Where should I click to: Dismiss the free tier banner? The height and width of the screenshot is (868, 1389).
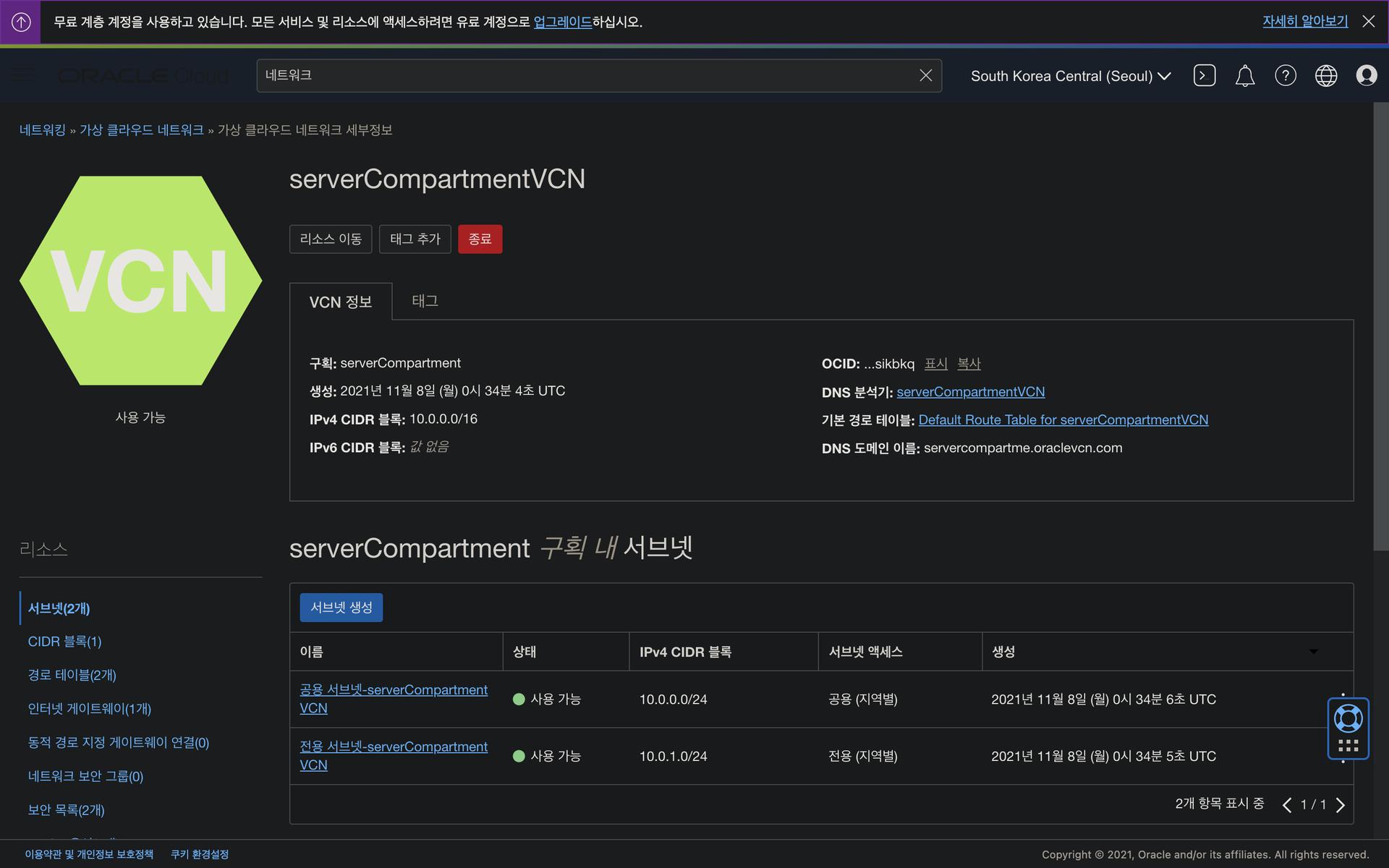click(1368, 22)
